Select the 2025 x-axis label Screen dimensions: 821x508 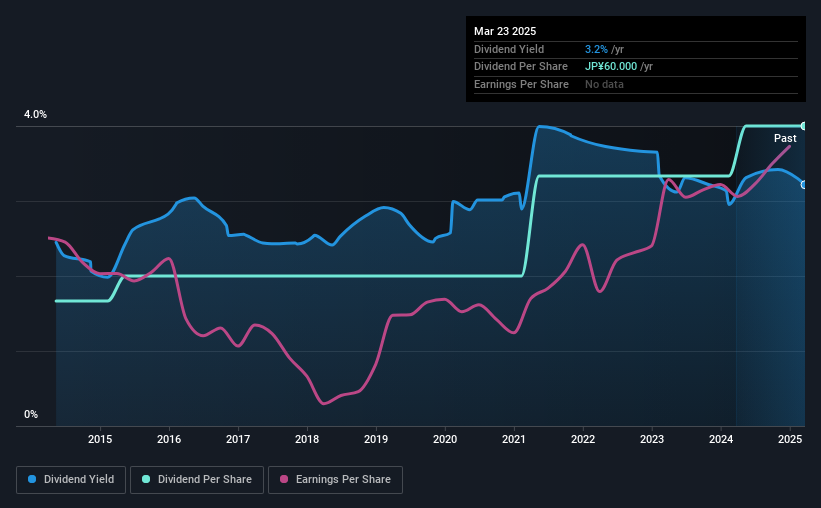tap(790, 439)
